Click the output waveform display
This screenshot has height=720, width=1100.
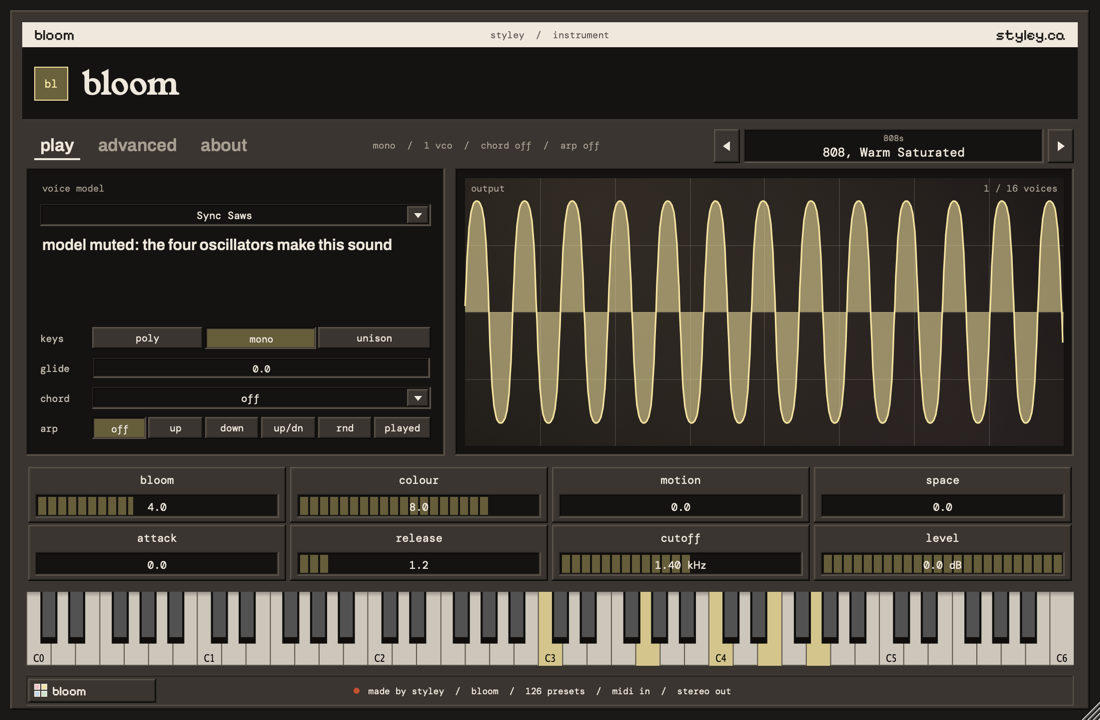point(764,312)
